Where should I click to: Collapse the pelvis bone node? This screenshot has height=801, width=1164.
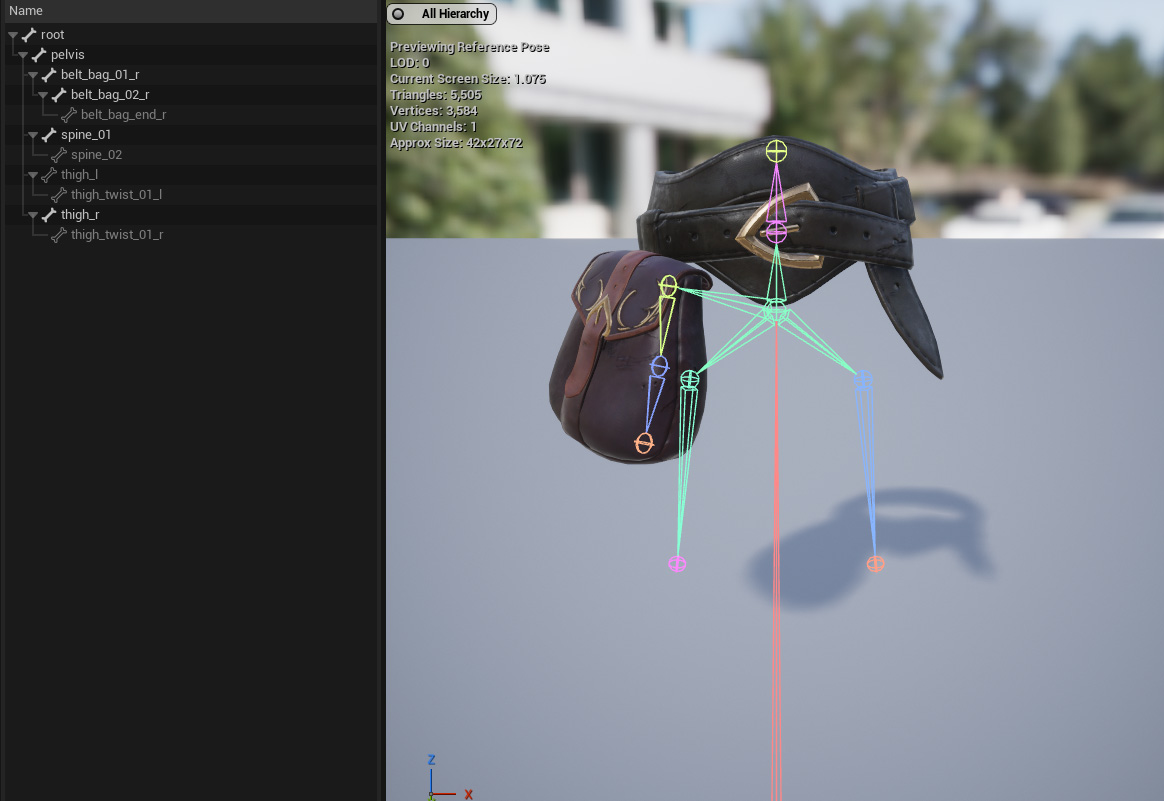coord(23,55)
